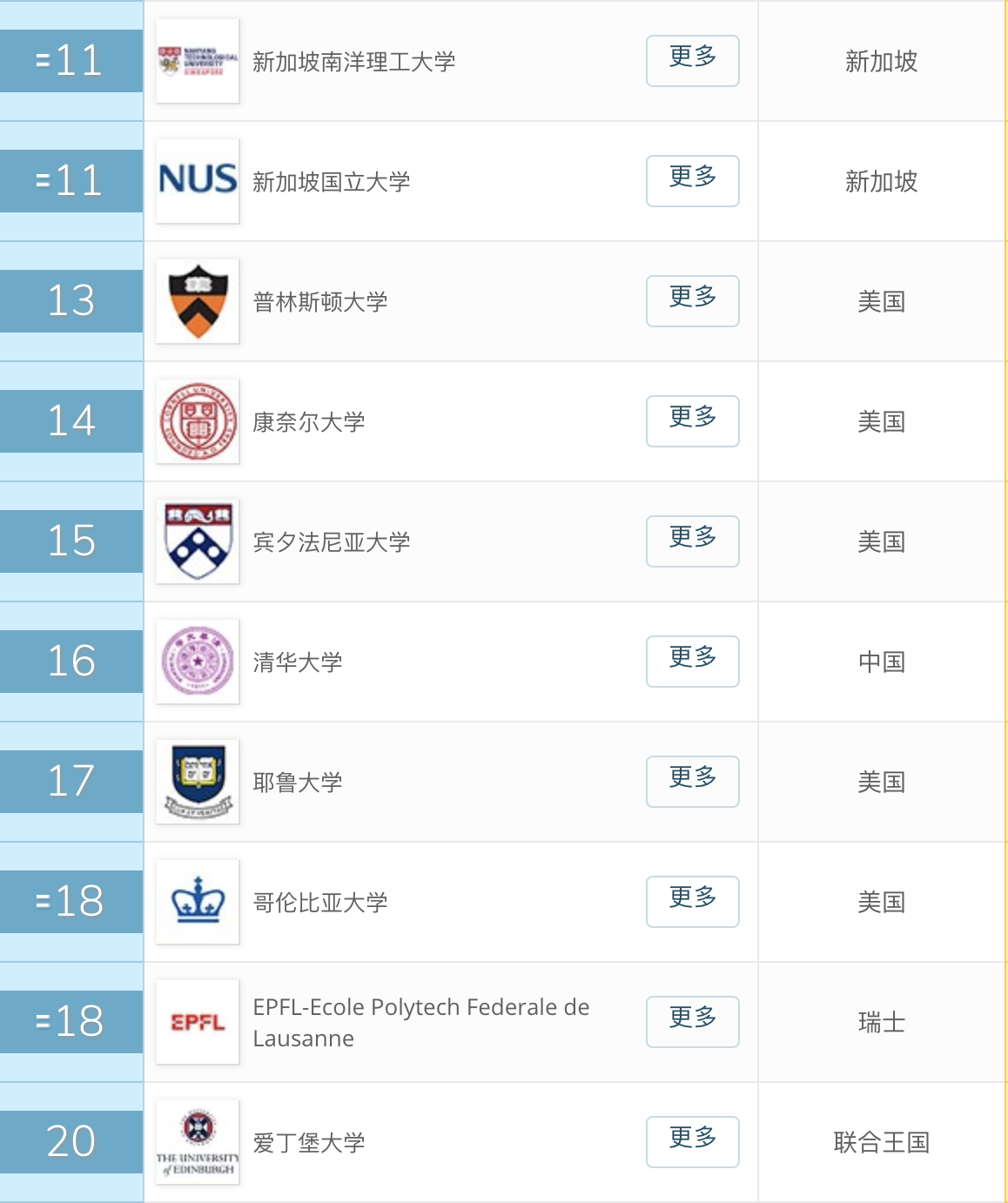Viewport: 1008px width, 1203px height.
Task: Click the EPFL-Ecole Polytech Federale de Lausanne name
Action: [x=421, y=1023]
